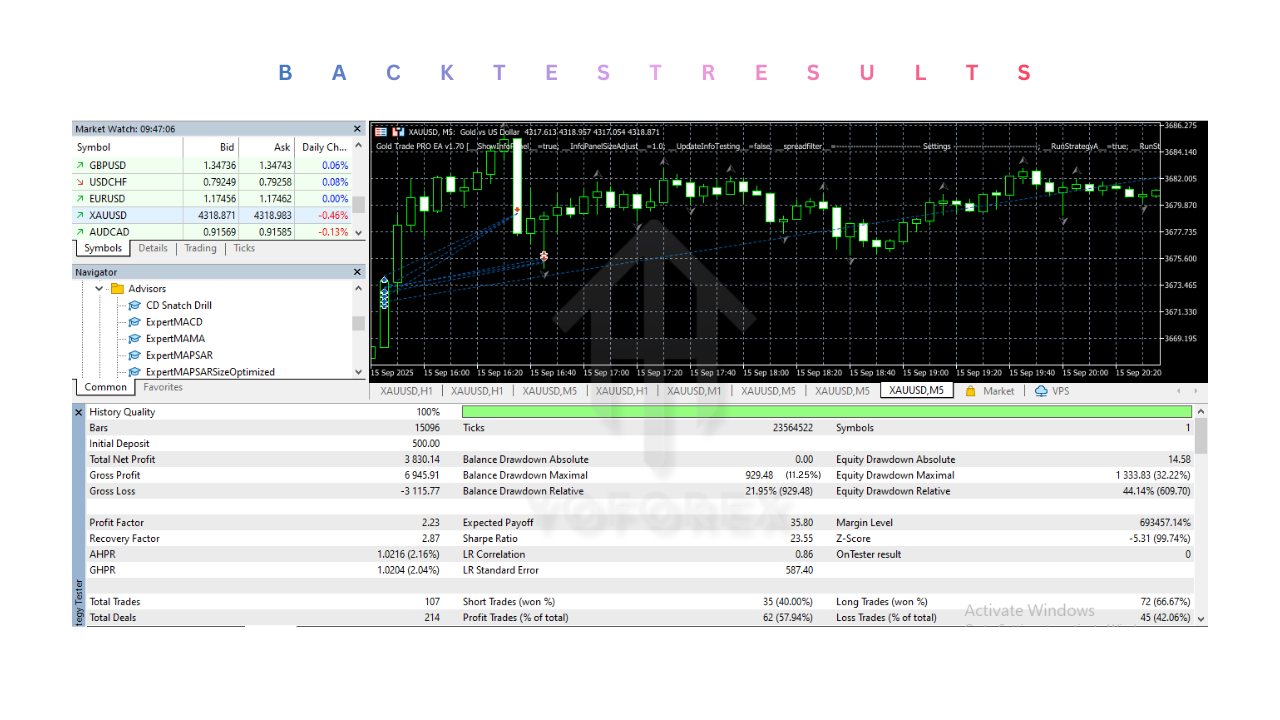The width and height of the screenshot is (1280, 720).
Task: Click the ExpertMAPSAR graduation-cap icon
Action: 134,355
